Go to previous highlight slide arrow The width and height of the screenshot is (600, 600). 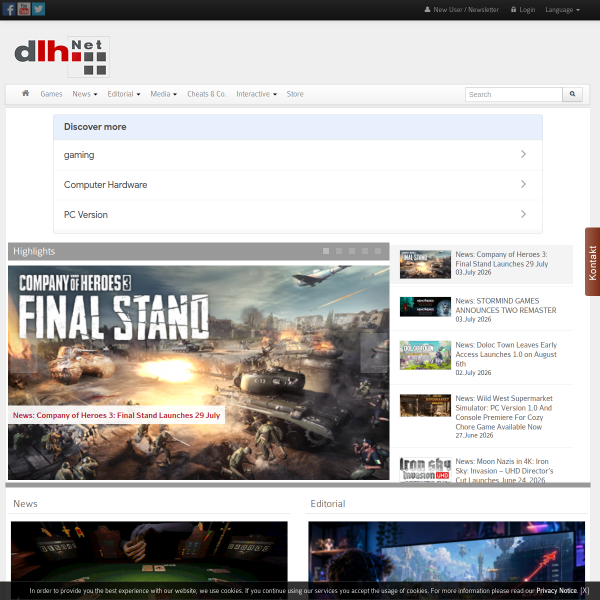[23, 353]
